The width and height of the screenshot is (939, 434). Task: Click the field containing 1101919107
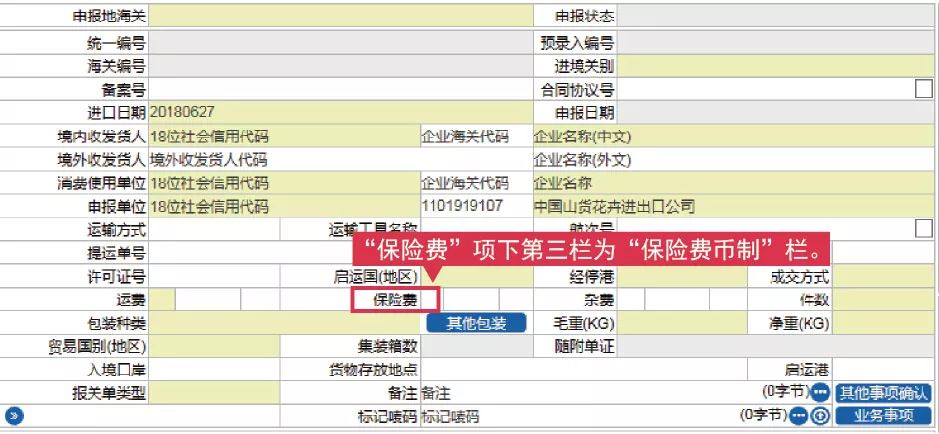coord(477,206)
